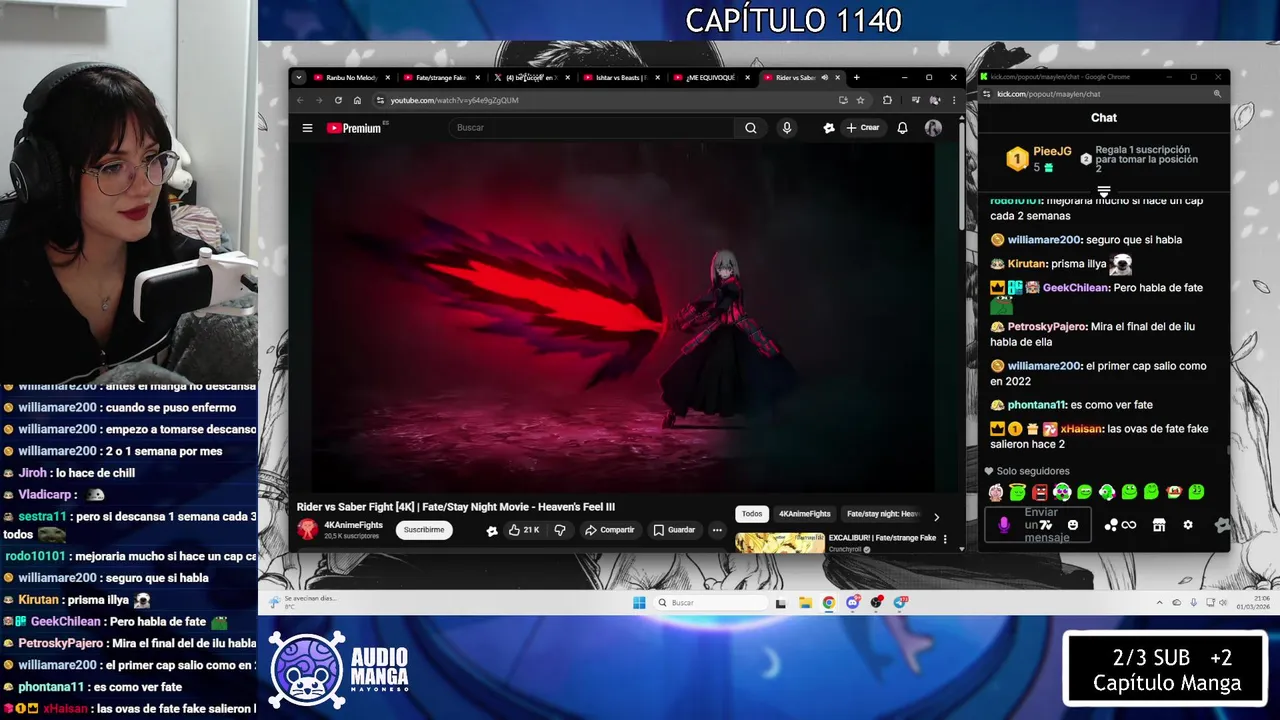Open the EXCALIBUR! Fate/strange Fake video thumbnail
The width and height of the screenshot is (1280, 720).
click(x=780, y=543)
